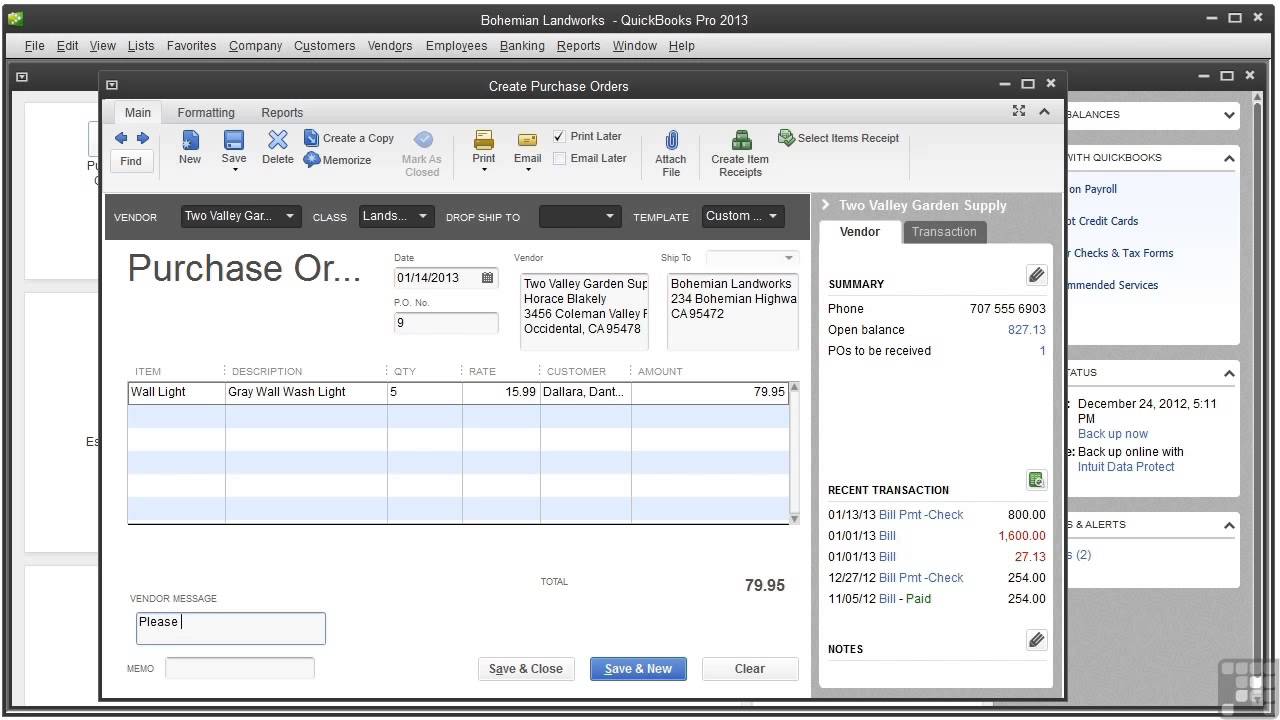The height and width of the screenshot is (720, 1280).
Task: Open the Class dropdown
Action: [423, 216]
